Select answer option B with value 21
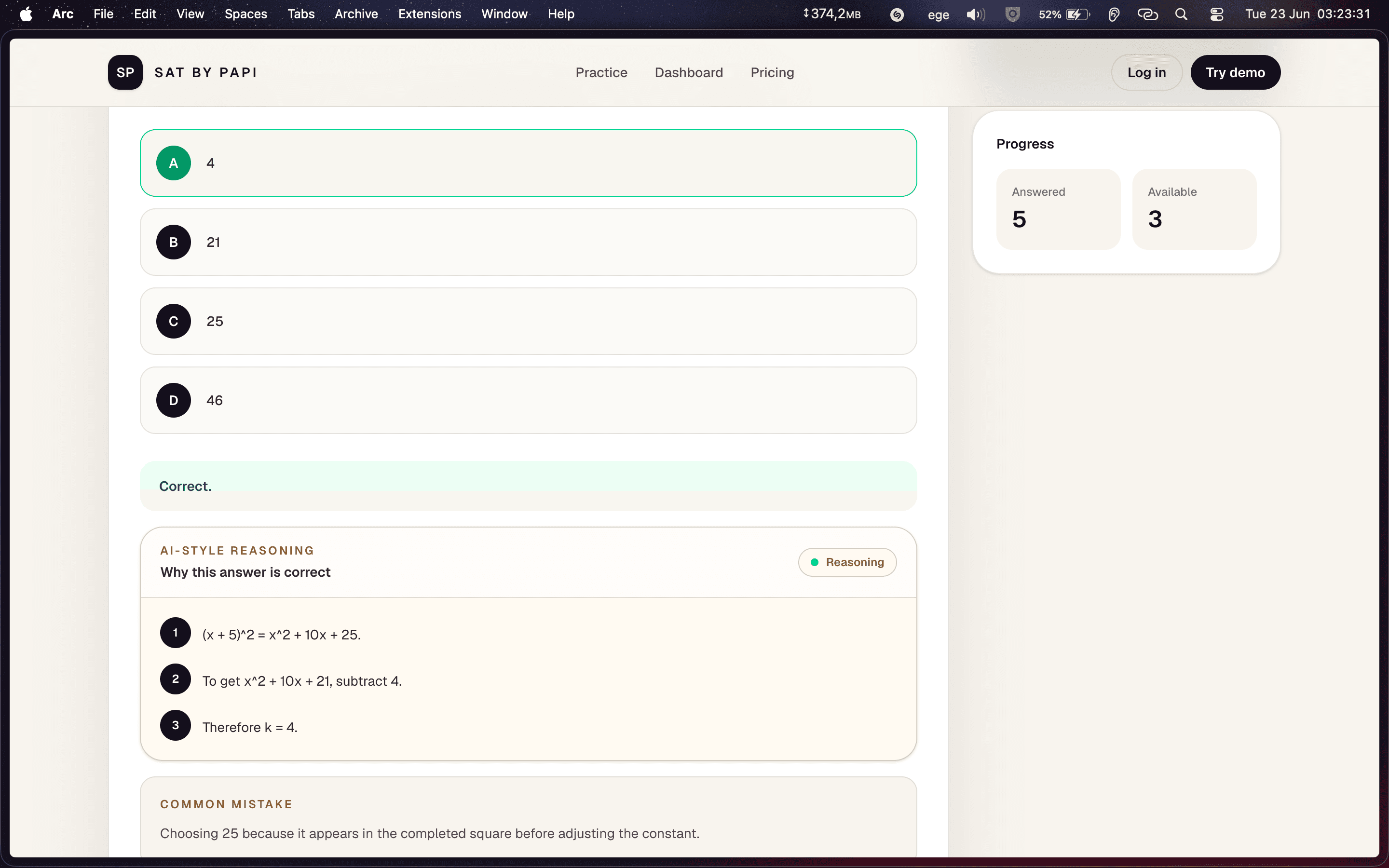This screenshot has width=1389, height=868. (528, 242)
